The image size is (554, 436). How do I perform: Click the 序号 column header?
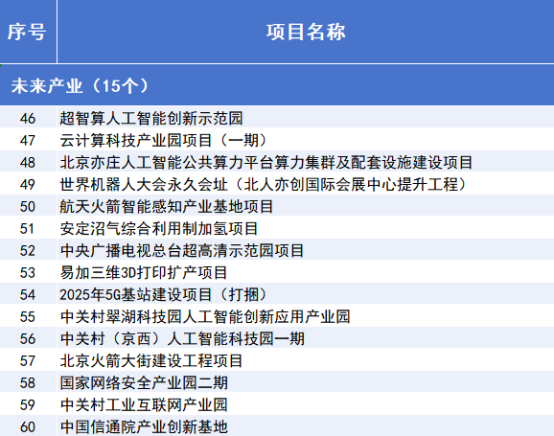pos(28,32)
